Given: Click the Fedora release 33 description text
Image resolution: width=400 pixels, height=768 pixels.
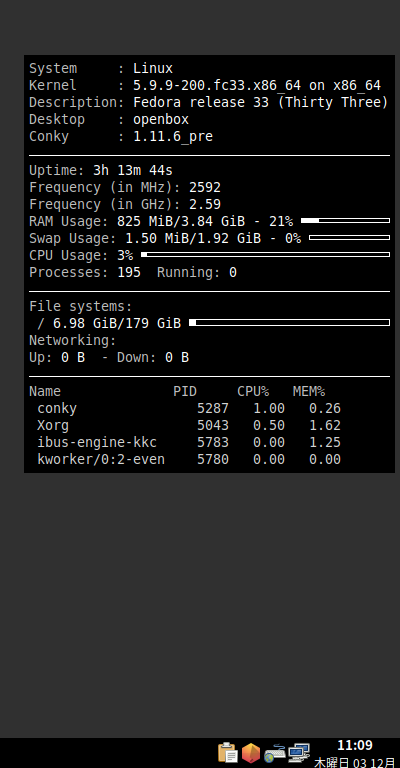Looking at the screenshot, I should coord(260,102).
